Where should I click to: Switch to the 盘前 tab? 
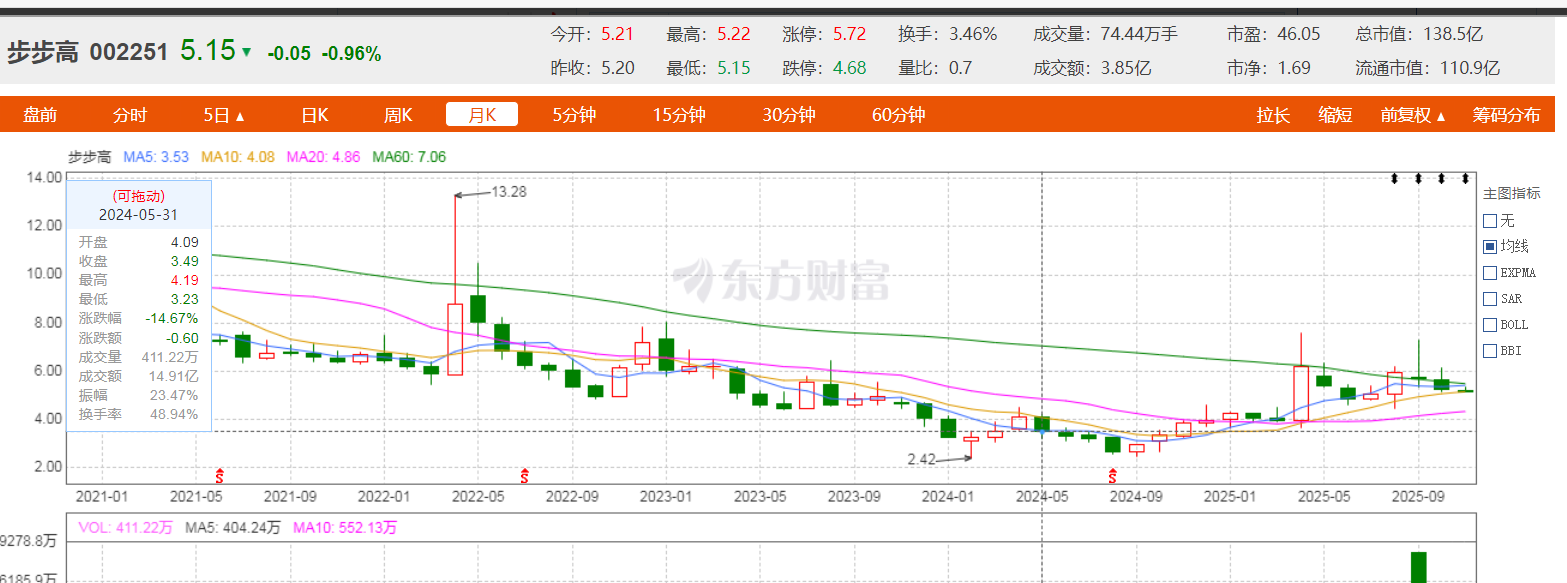(x=41, y=115)
